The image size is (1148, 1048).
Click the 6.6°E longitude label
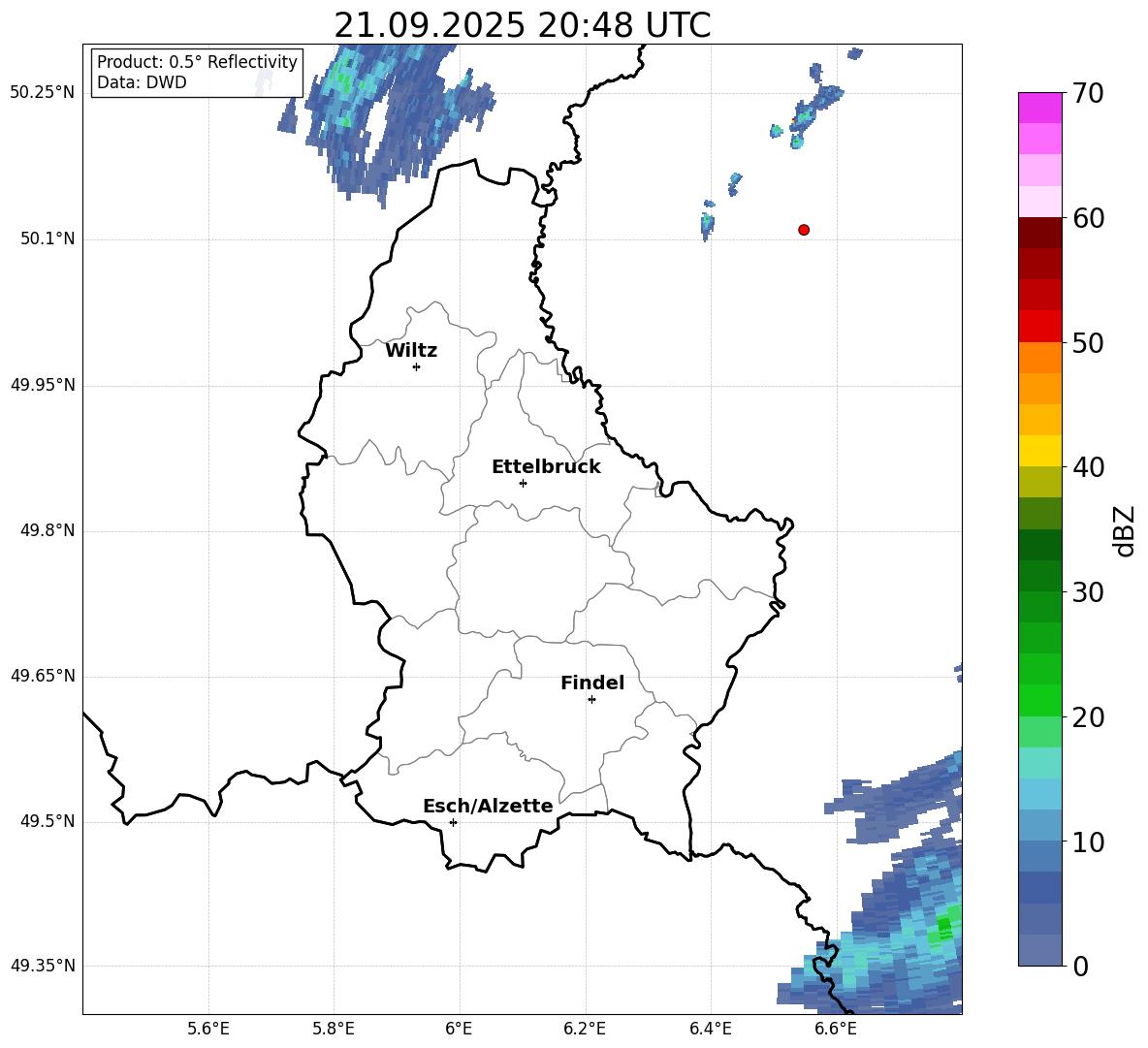click(836, 1029)
